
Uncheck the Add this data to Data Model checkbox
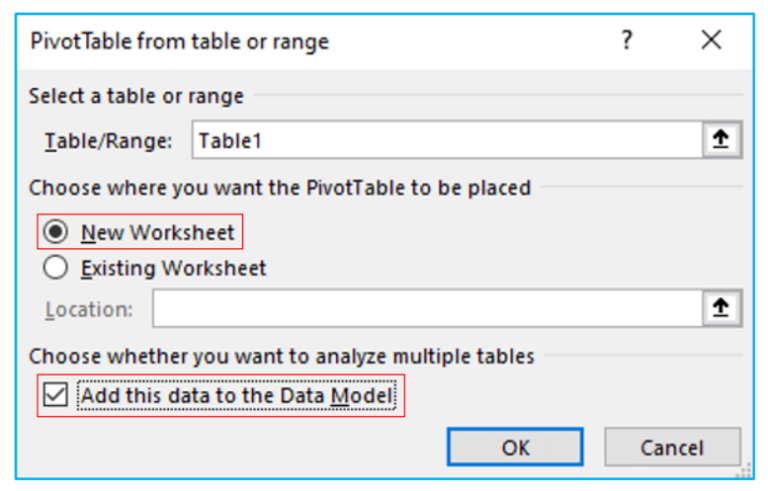(x=55, y=395)
